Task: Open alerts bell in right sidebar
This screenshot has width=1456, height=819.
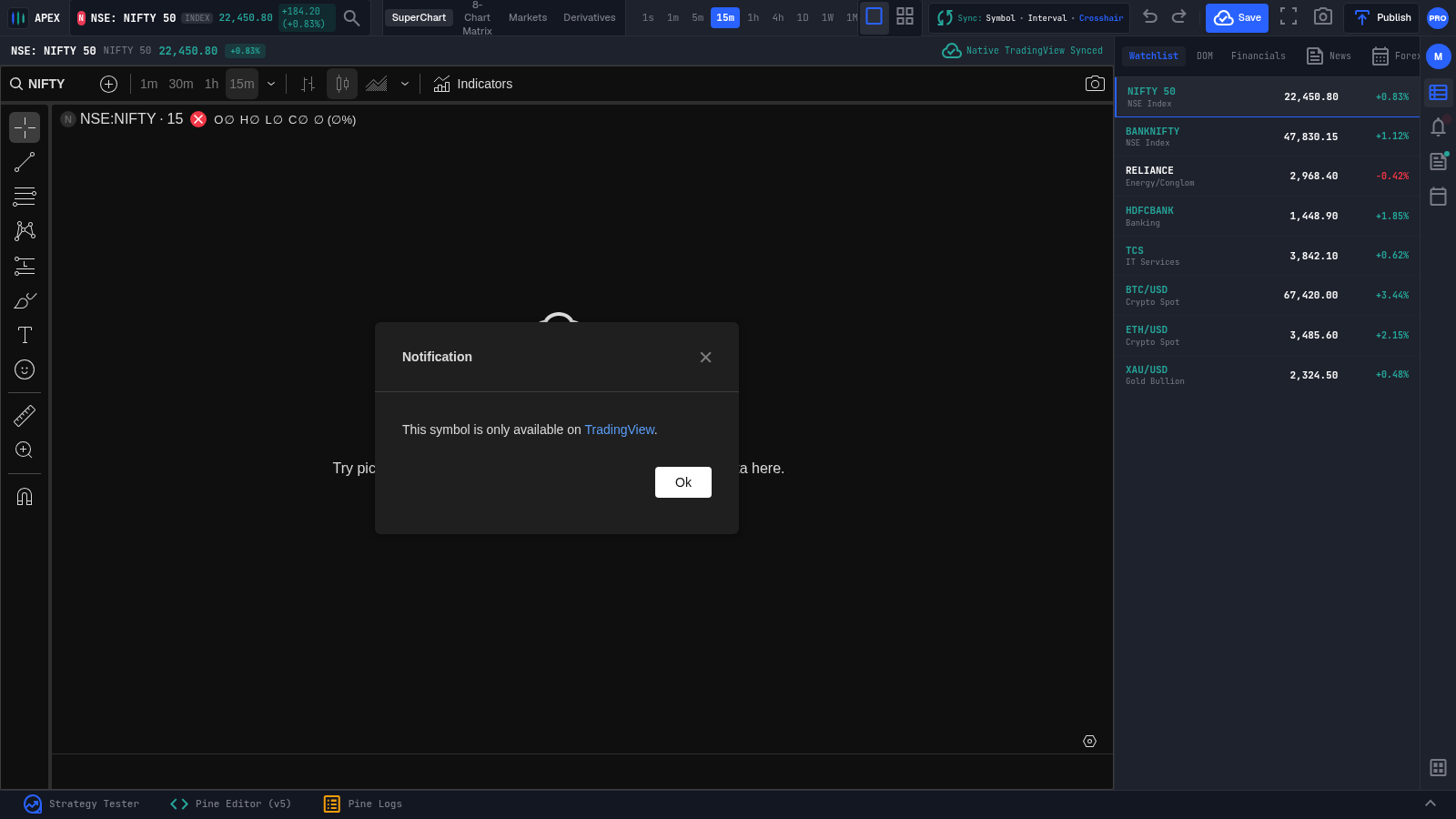Action: click(x=1438, y=127)
